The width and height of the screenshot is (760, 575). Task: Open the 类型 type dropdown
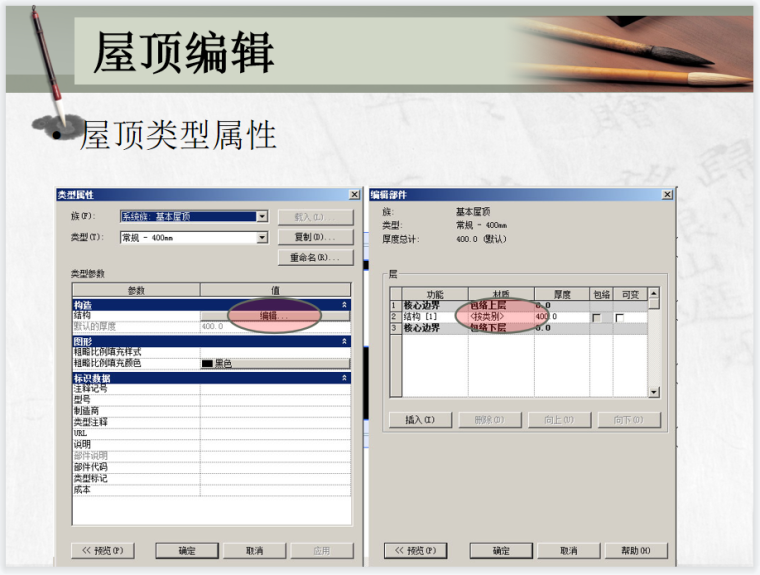[x=262, y=237]
